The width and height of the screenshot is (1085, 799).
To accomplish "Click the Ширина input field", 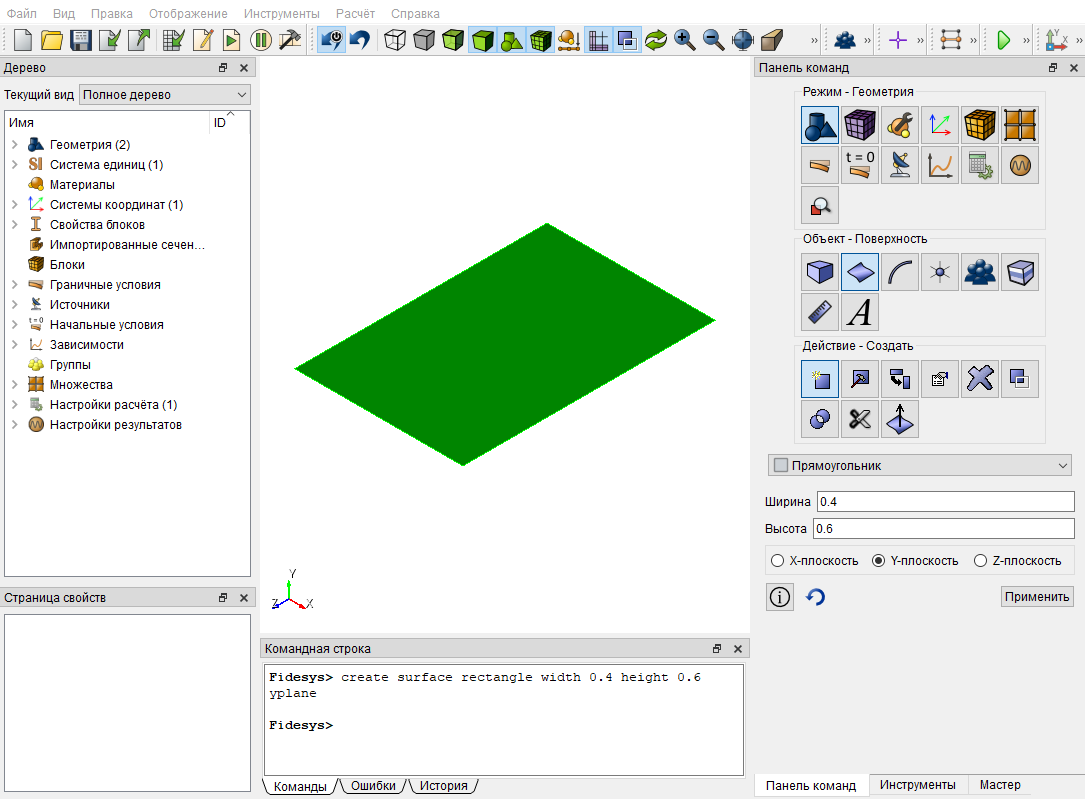I will (x=945, y=502).
